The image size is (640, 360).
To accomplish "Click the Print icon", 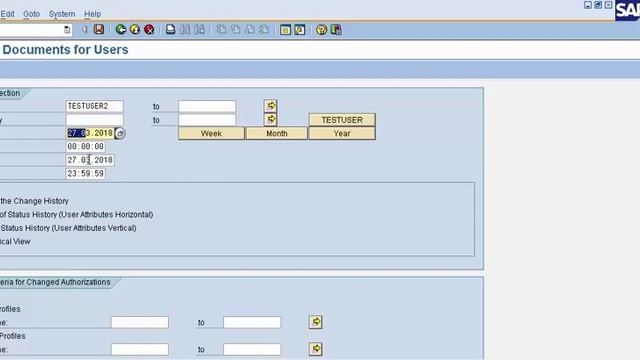I will [171, 29].
